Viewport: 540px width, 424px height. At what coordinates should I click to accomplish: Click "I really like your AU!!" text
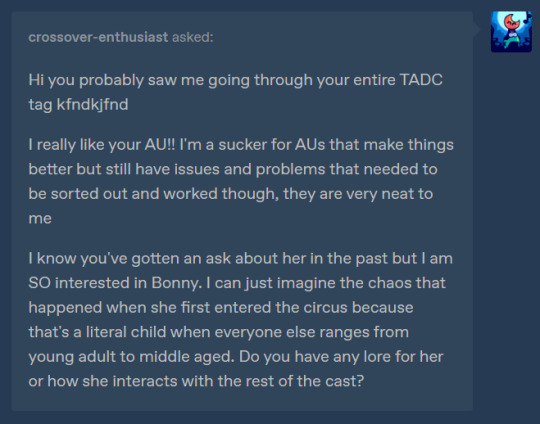coord(102,145)
